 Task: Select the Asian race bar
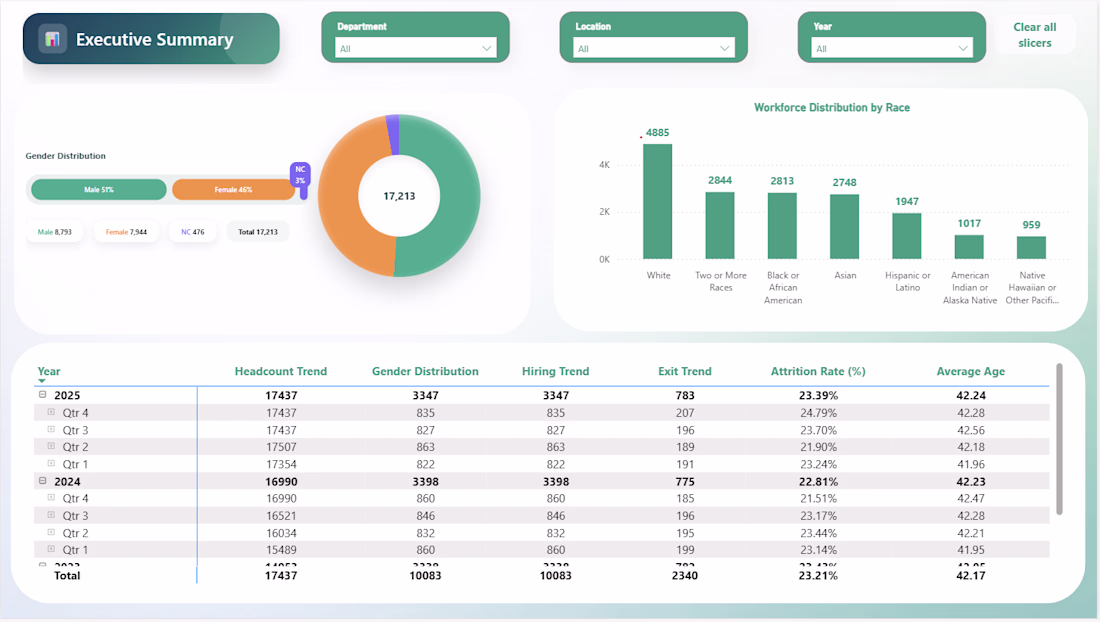tap(845, 227)
